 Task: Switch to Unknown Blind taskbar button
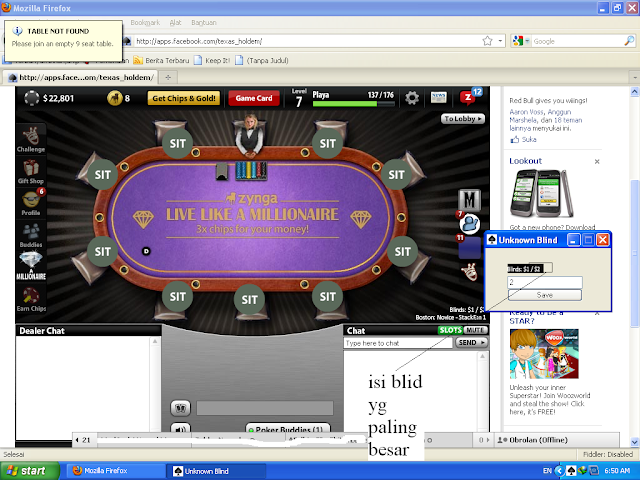pos(216,471)
